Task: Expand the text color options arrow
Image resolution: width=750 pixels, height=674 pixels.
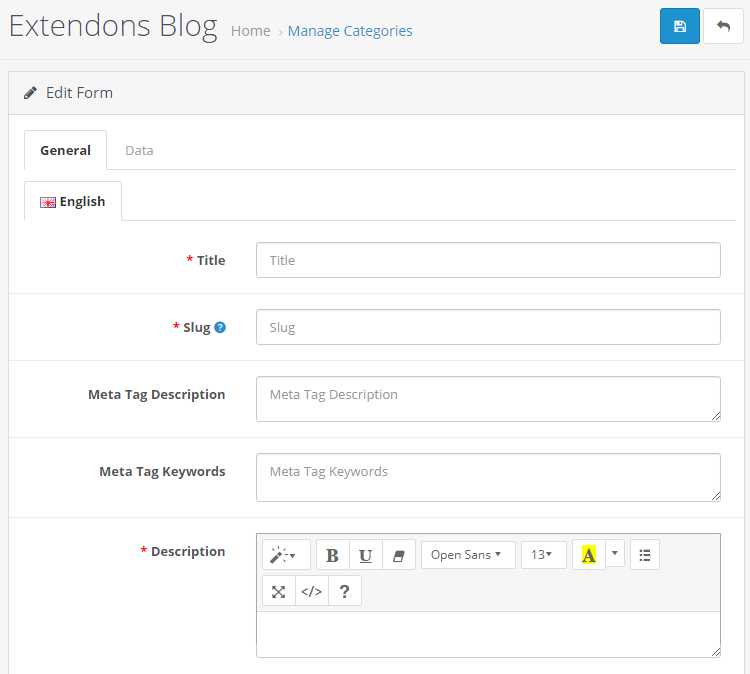Action: click(615, 553)
